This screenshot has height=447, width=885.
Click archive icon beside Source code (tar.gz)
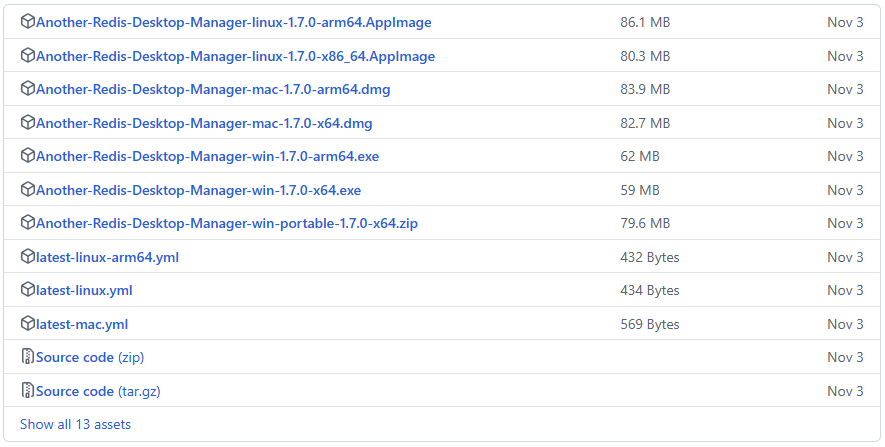(x=27, y=391)
